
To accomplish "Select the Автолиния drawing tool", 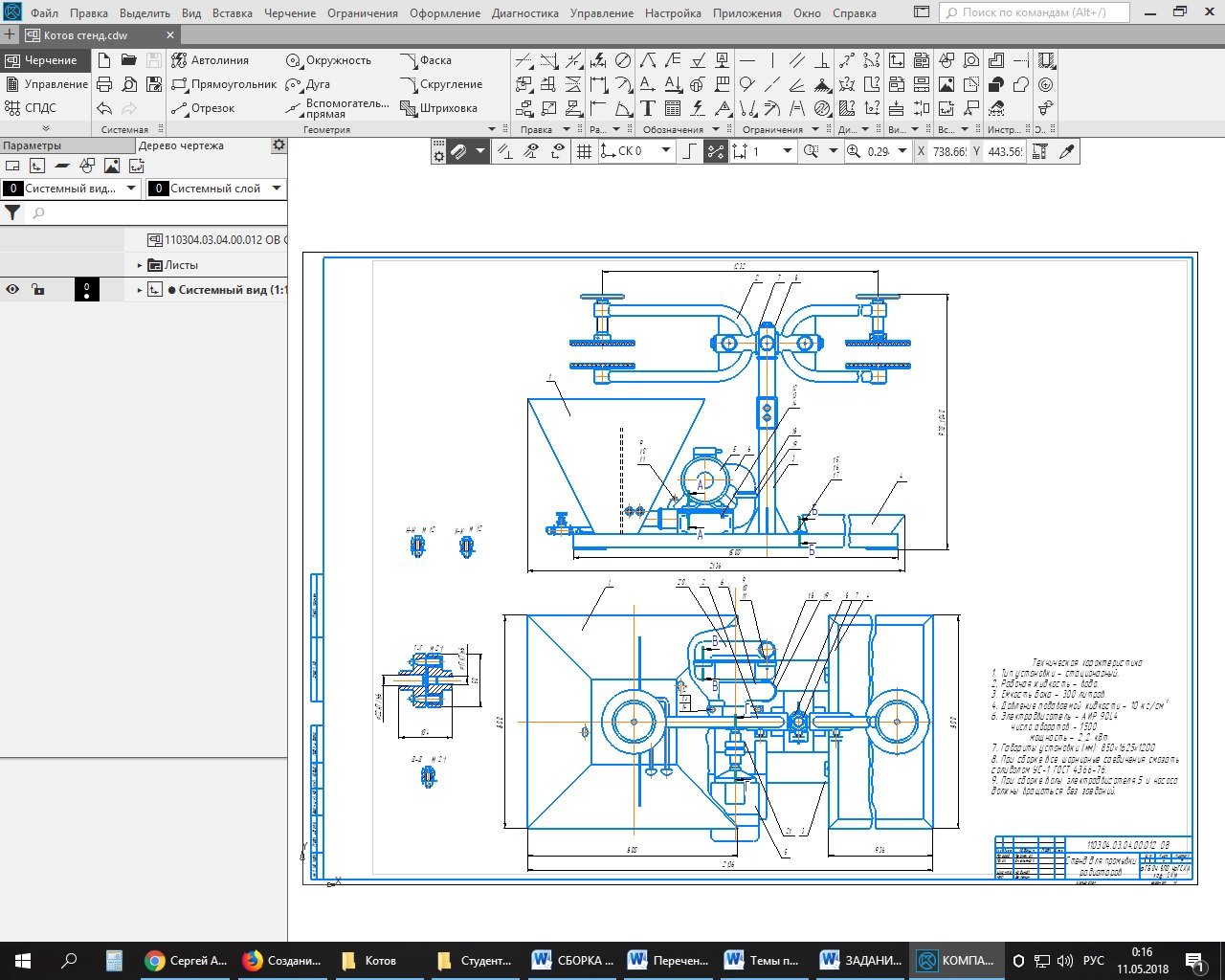I will [x=210, y=60].
